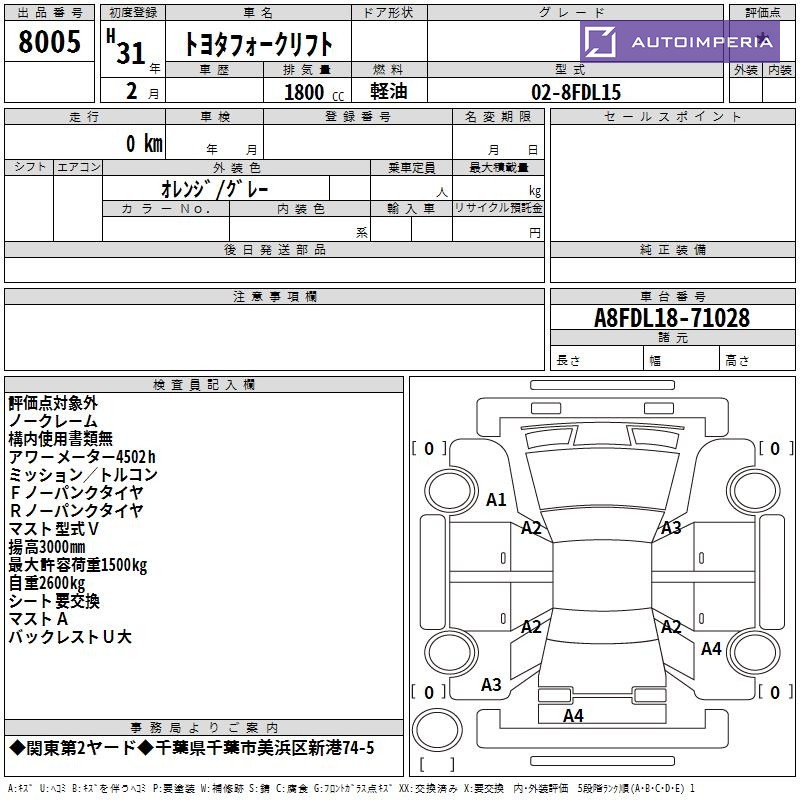Click the lot number 8005

coord(49,42)
